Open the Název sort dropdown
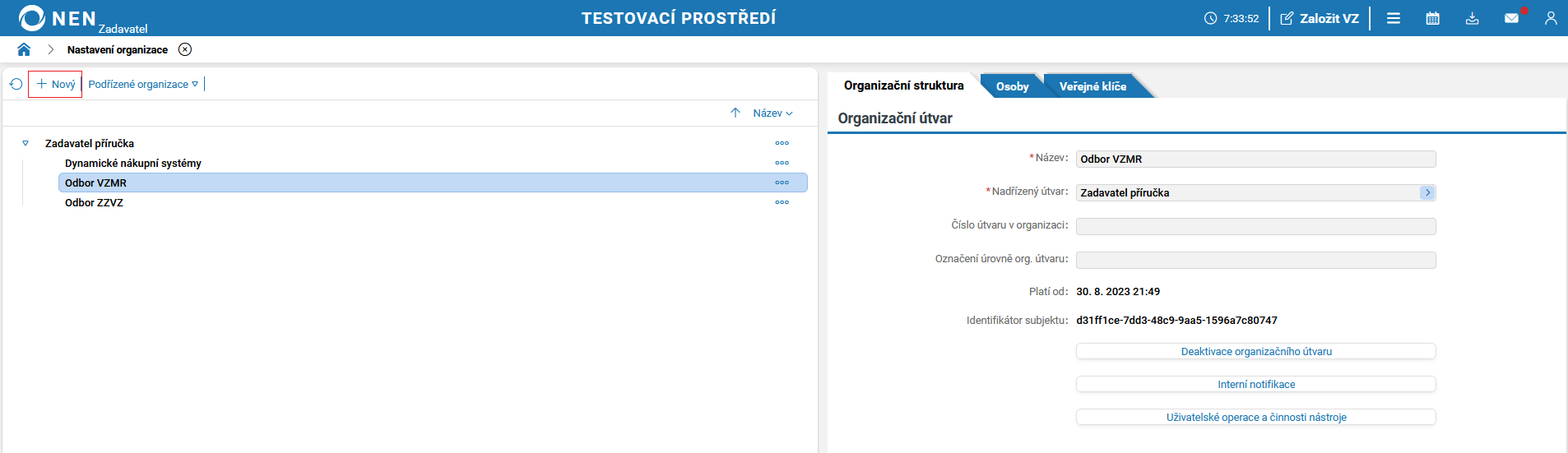The width and height of the screenshot is (1568, 453). (x=772, y=113)
